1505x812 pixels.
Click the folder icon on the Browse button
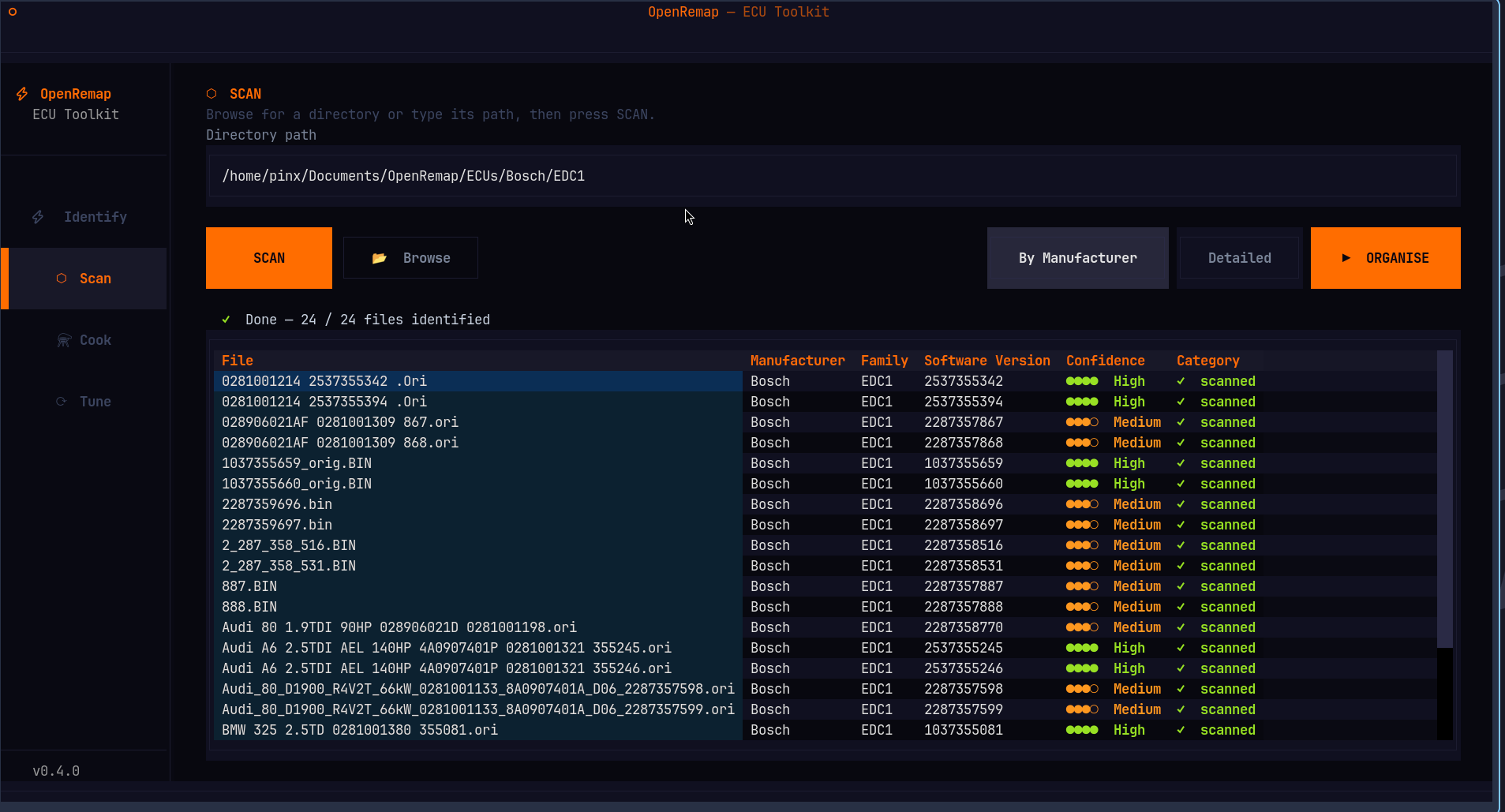pos(380,257)
